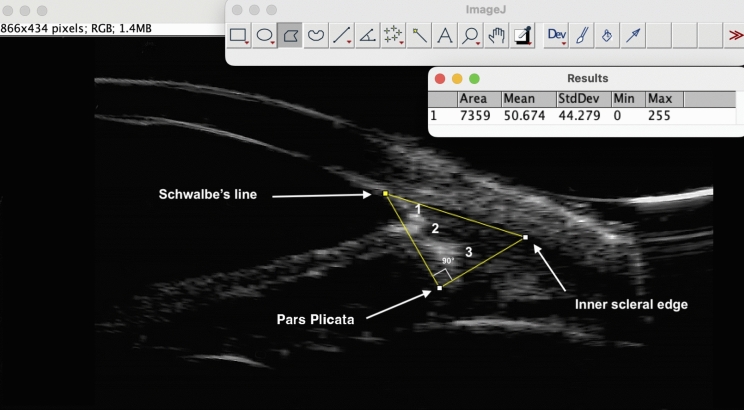The width and height of the screenshot is (744, 410).
Task: Click the polygon vertex at Inner scleral edge
Action: pos(525,237)
